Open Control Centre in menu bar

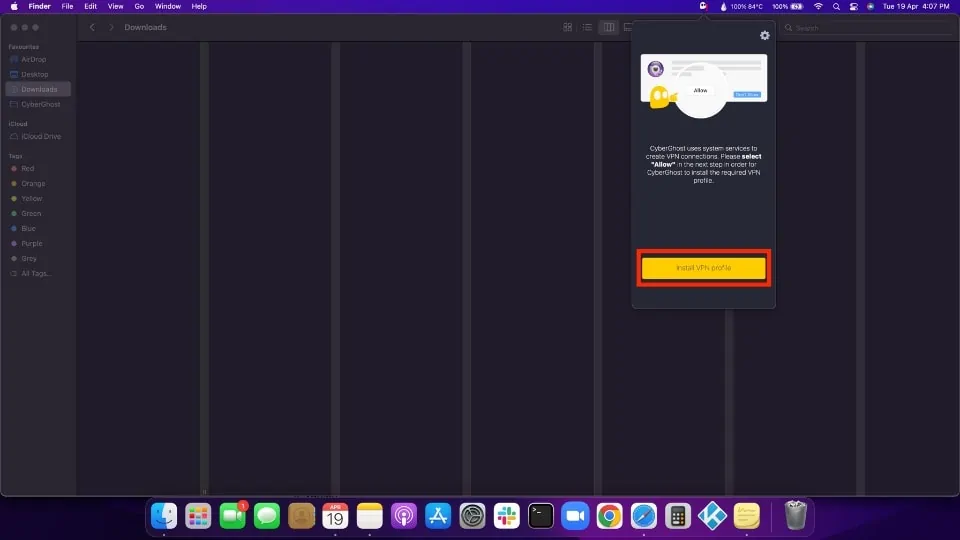(853, 6)
